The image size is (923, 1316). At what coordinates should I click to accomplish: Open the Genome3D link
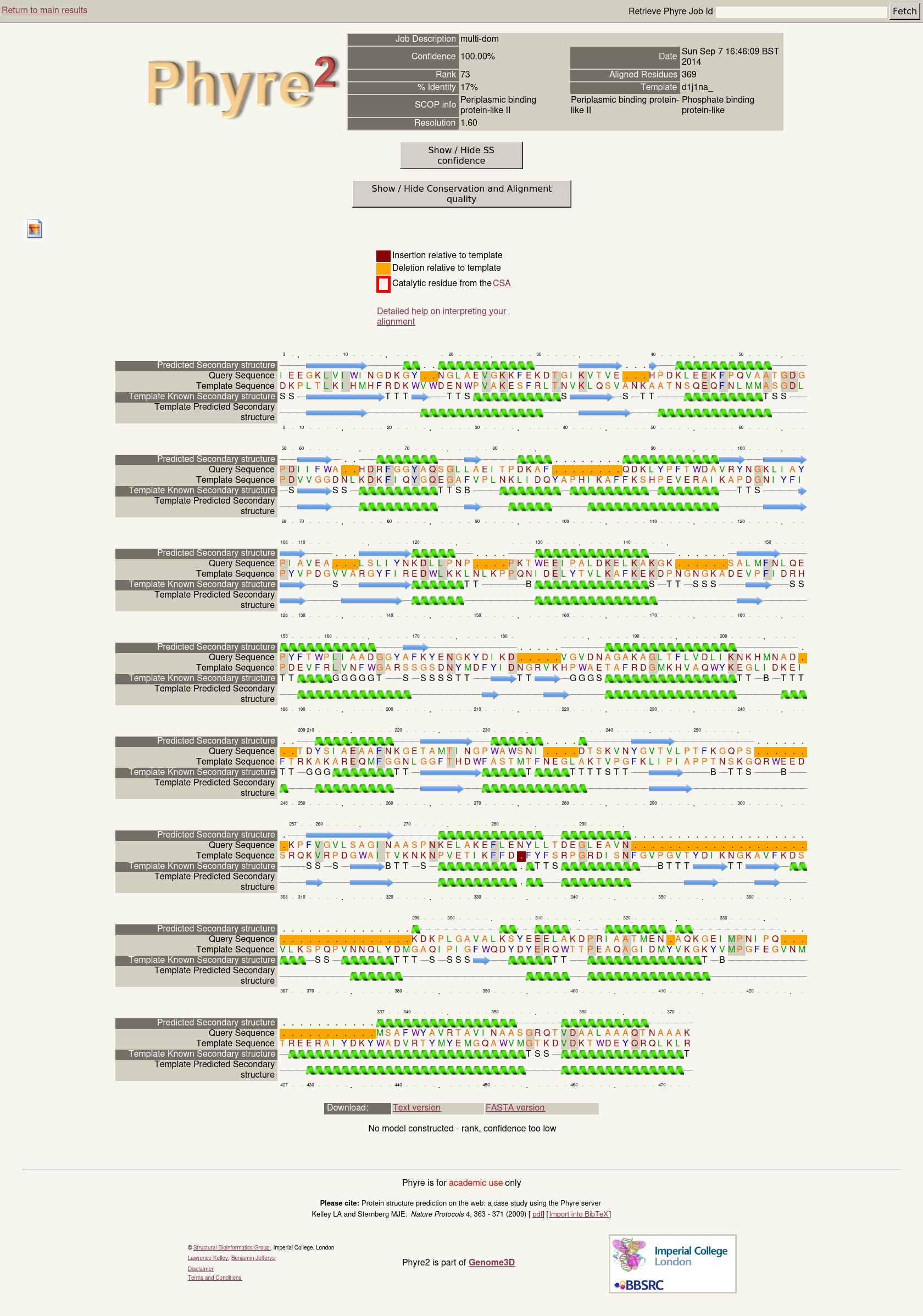pyautogui.click(x=491, y=1262)
